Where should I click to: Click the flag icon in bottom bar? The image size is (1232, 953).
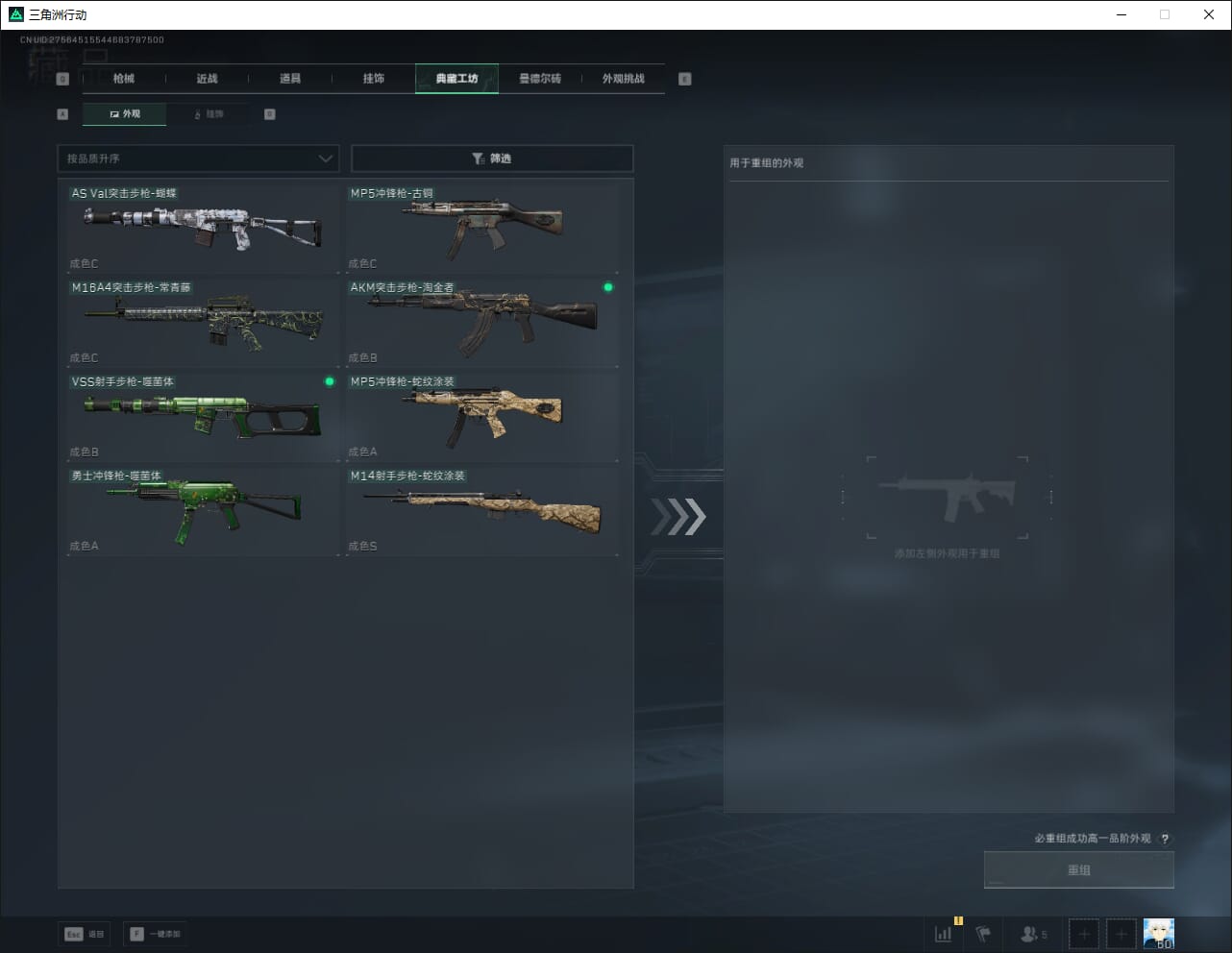[x=983, y=933]
